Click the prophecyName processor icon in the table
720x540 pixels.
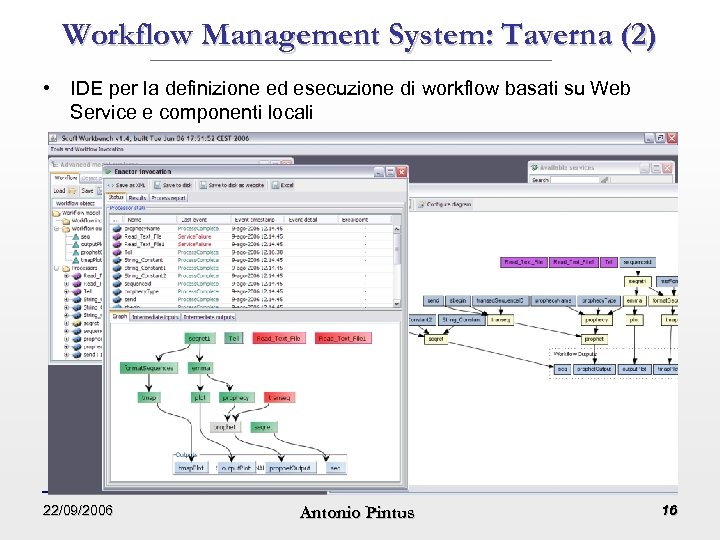tap(117, 228)
